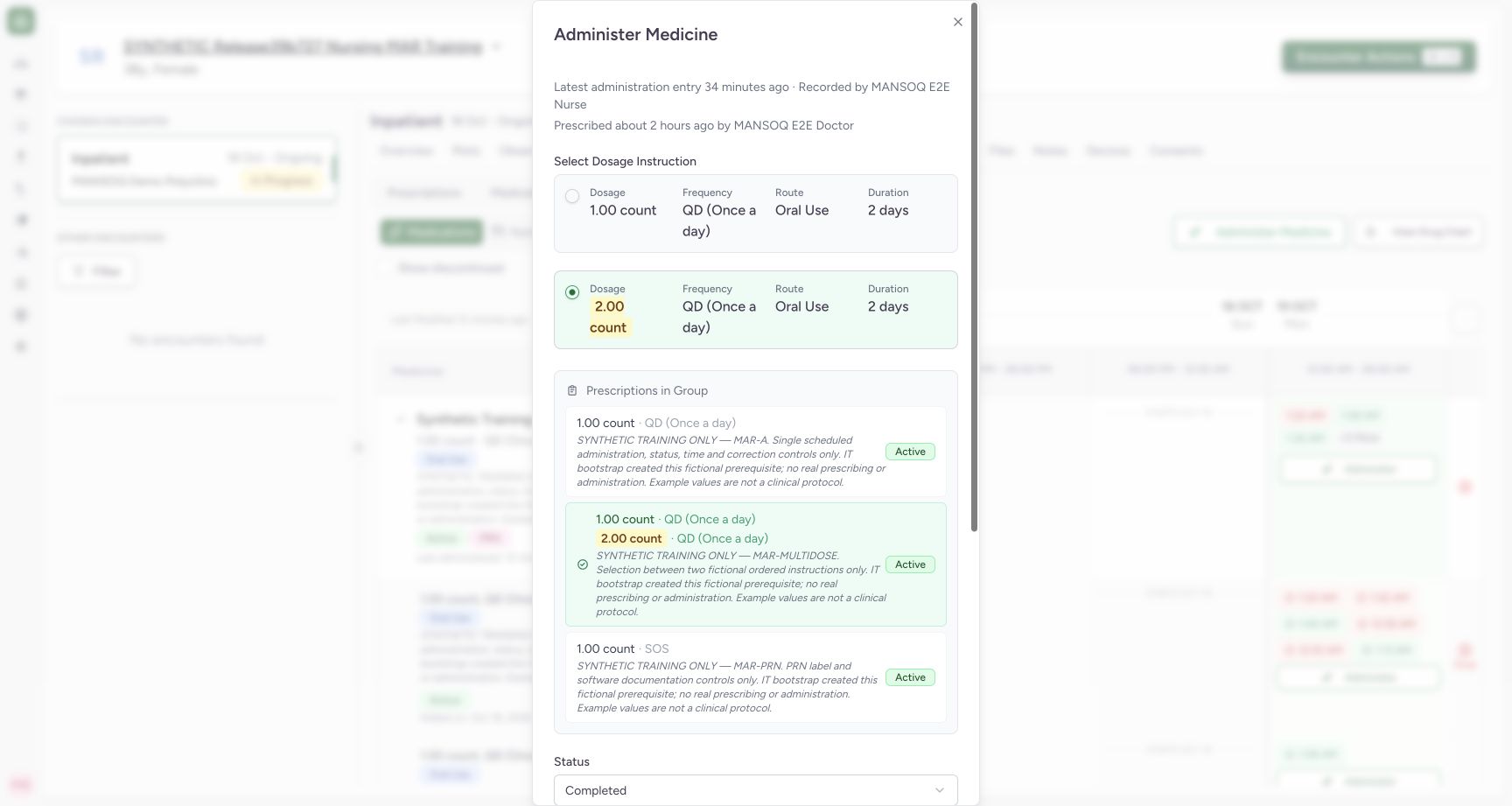Select the 2.00 count dosage instruction radio
Viewport: 1512px width, 806px height.
coord(572,292)
